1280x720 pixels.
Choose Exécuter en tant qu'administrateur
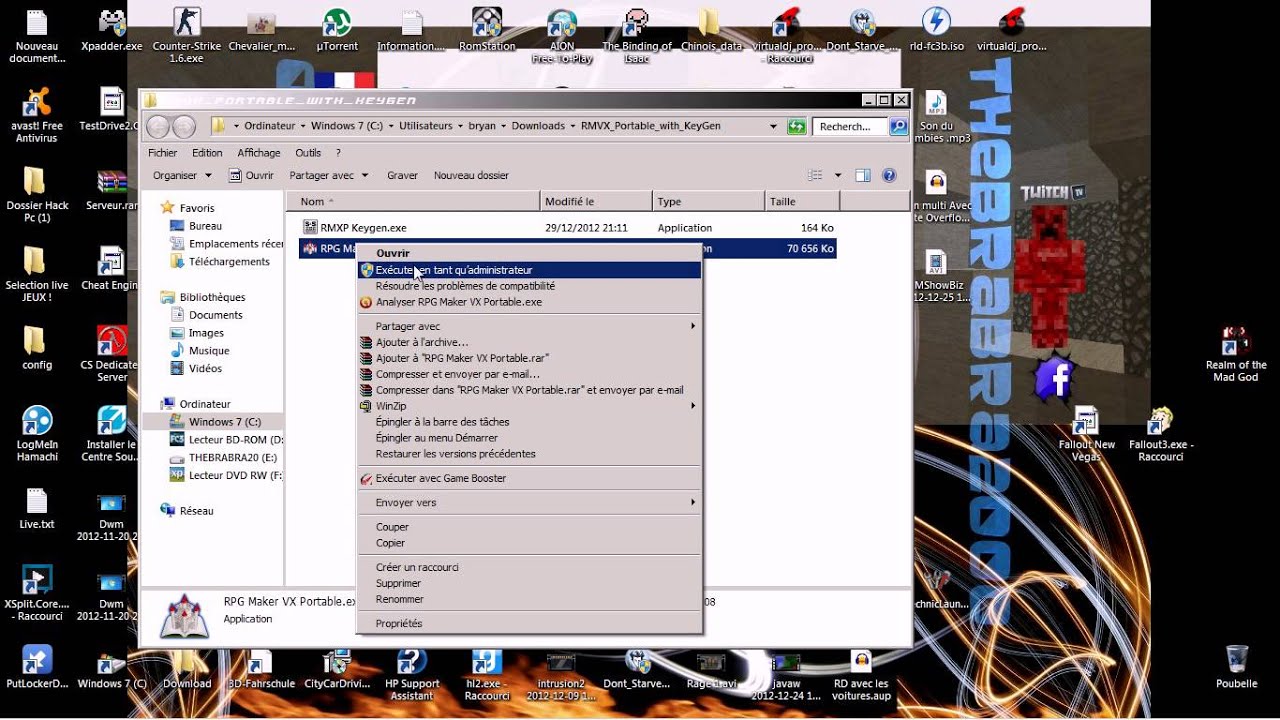click(x=530, y=270)
